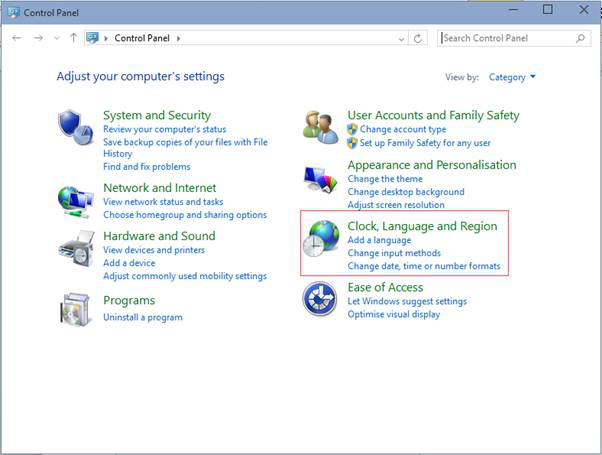This screenshot has width=602, height=455.
Task: Open Network and Internet heading
Action: pyautogui.click(x=160, y=188)
